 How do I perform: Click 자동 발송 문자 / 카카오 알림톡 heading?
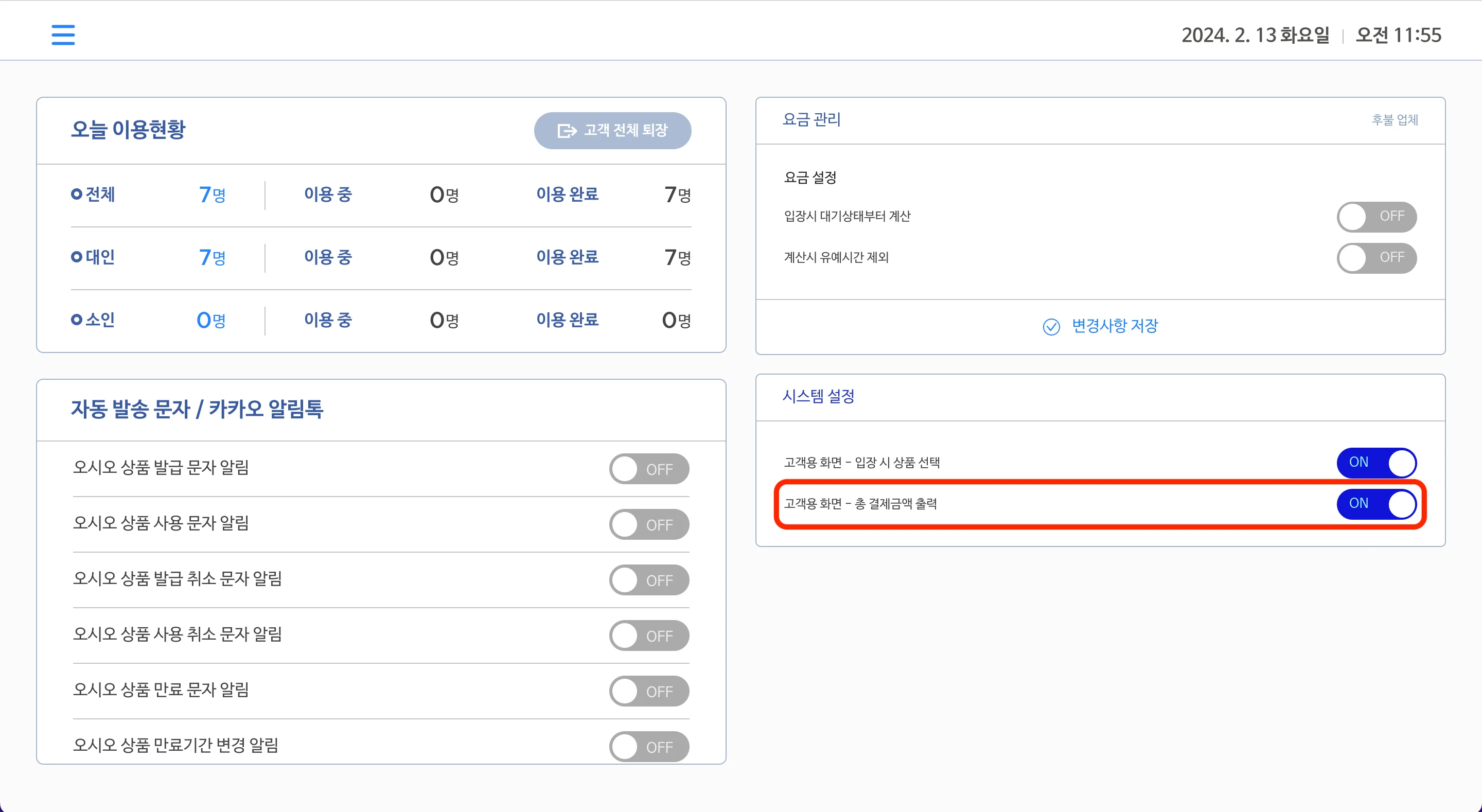point(197,409)
